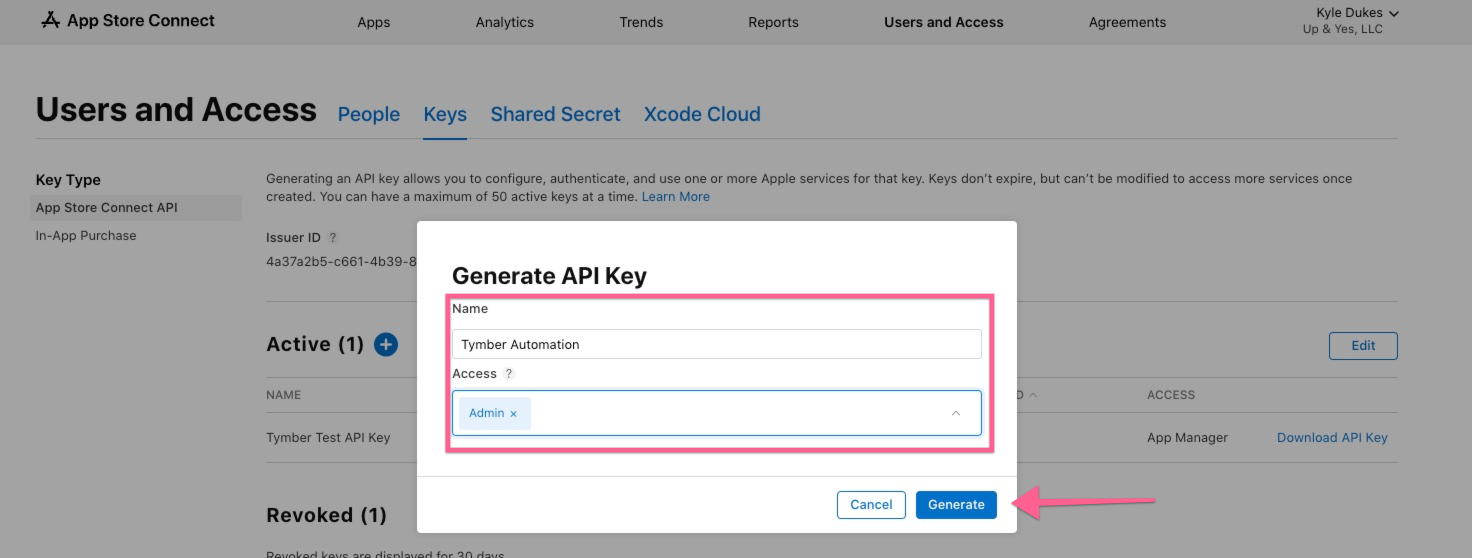
Task: Cancel the Generate API Key dialog
Action: [x=870, y=505]
